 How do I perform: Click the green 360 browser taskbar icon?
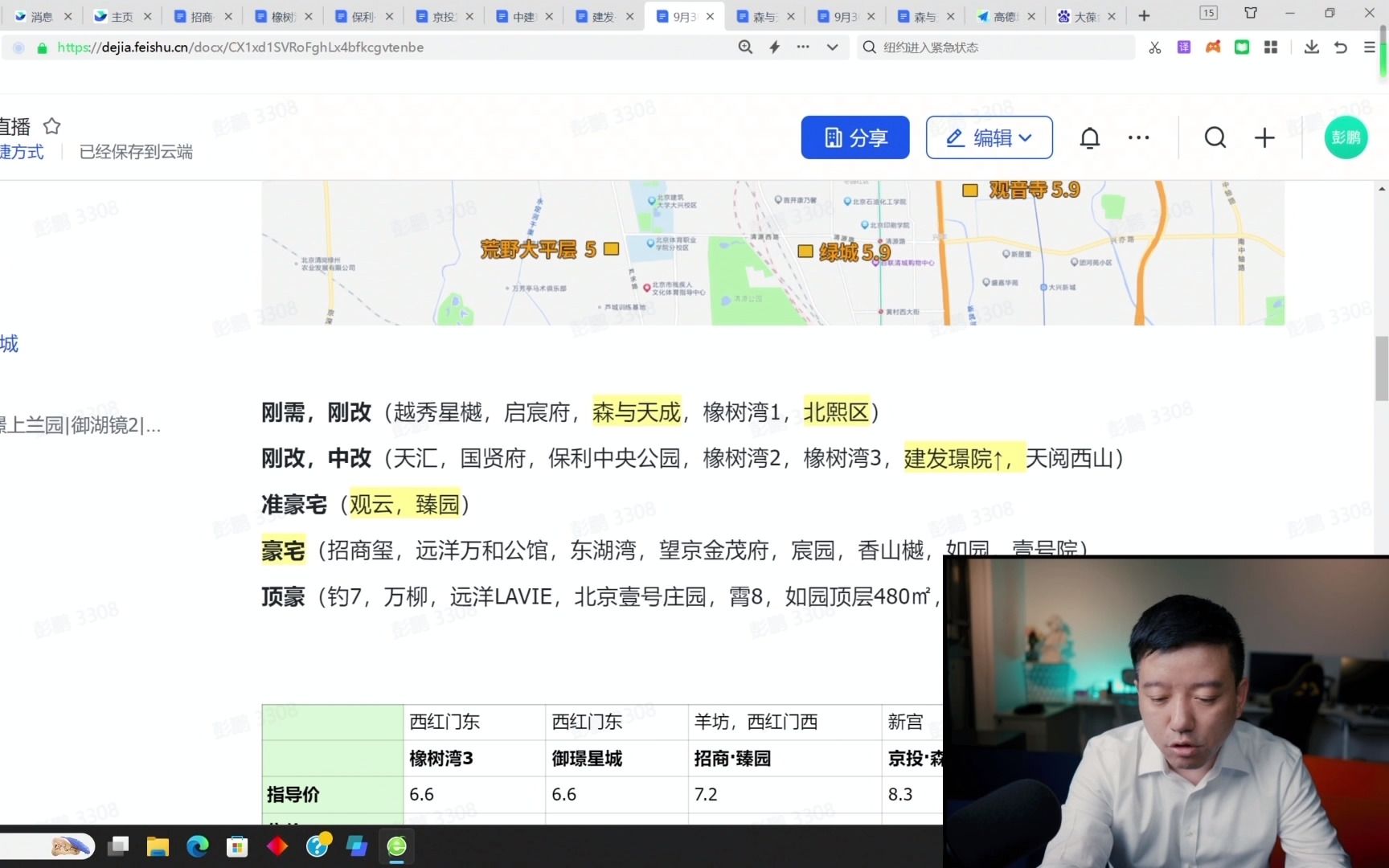click(397, 845)
